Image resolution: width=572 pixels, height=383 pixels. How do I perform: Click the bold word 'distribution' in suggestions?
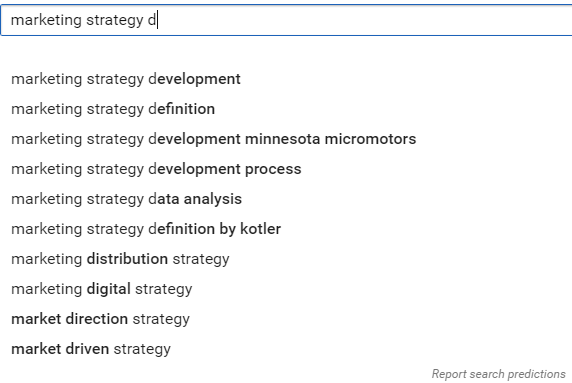click(x=127, y=259)
